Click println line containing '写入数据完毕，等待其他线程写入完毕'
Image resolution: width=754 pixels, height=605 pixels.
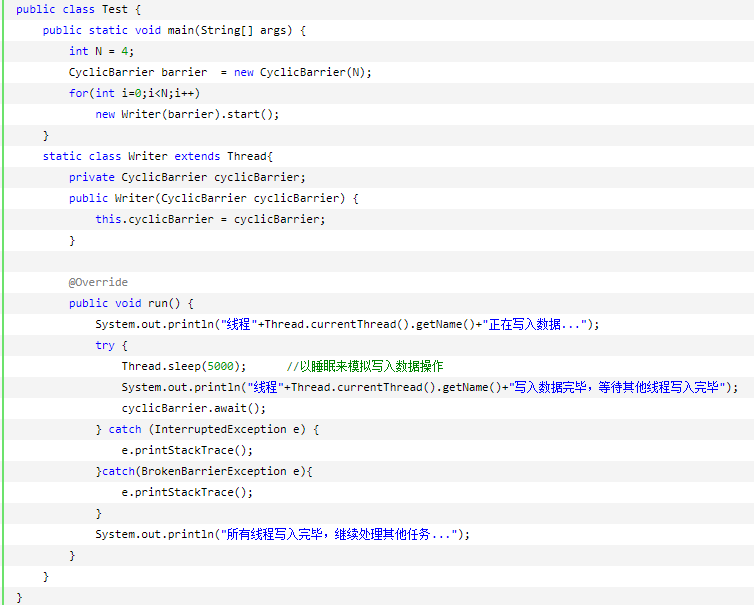[430, 388]
